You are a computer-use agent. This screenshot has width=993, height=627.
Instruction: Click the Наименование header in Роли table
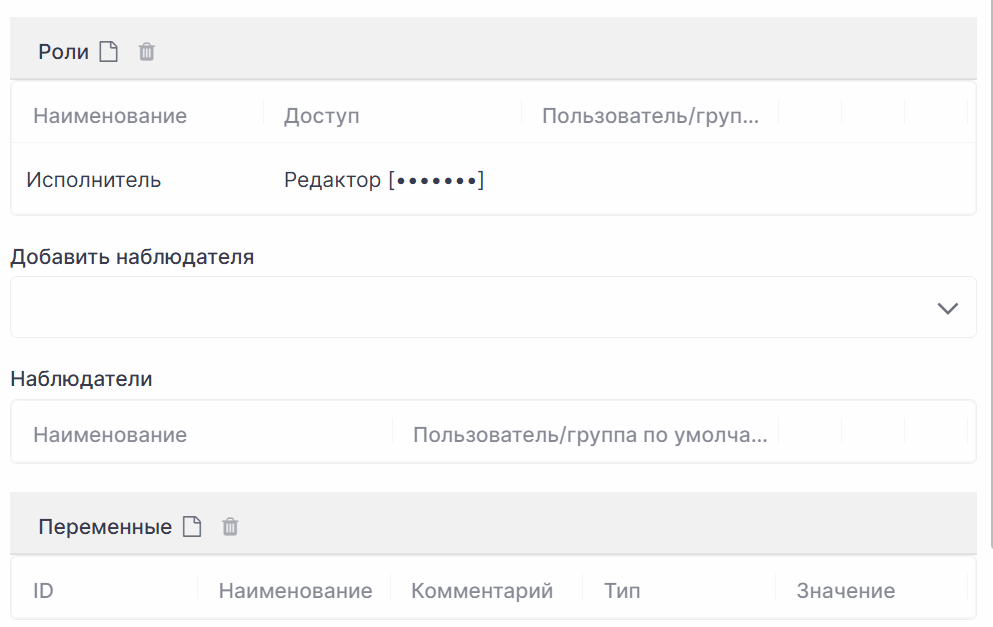110,116
